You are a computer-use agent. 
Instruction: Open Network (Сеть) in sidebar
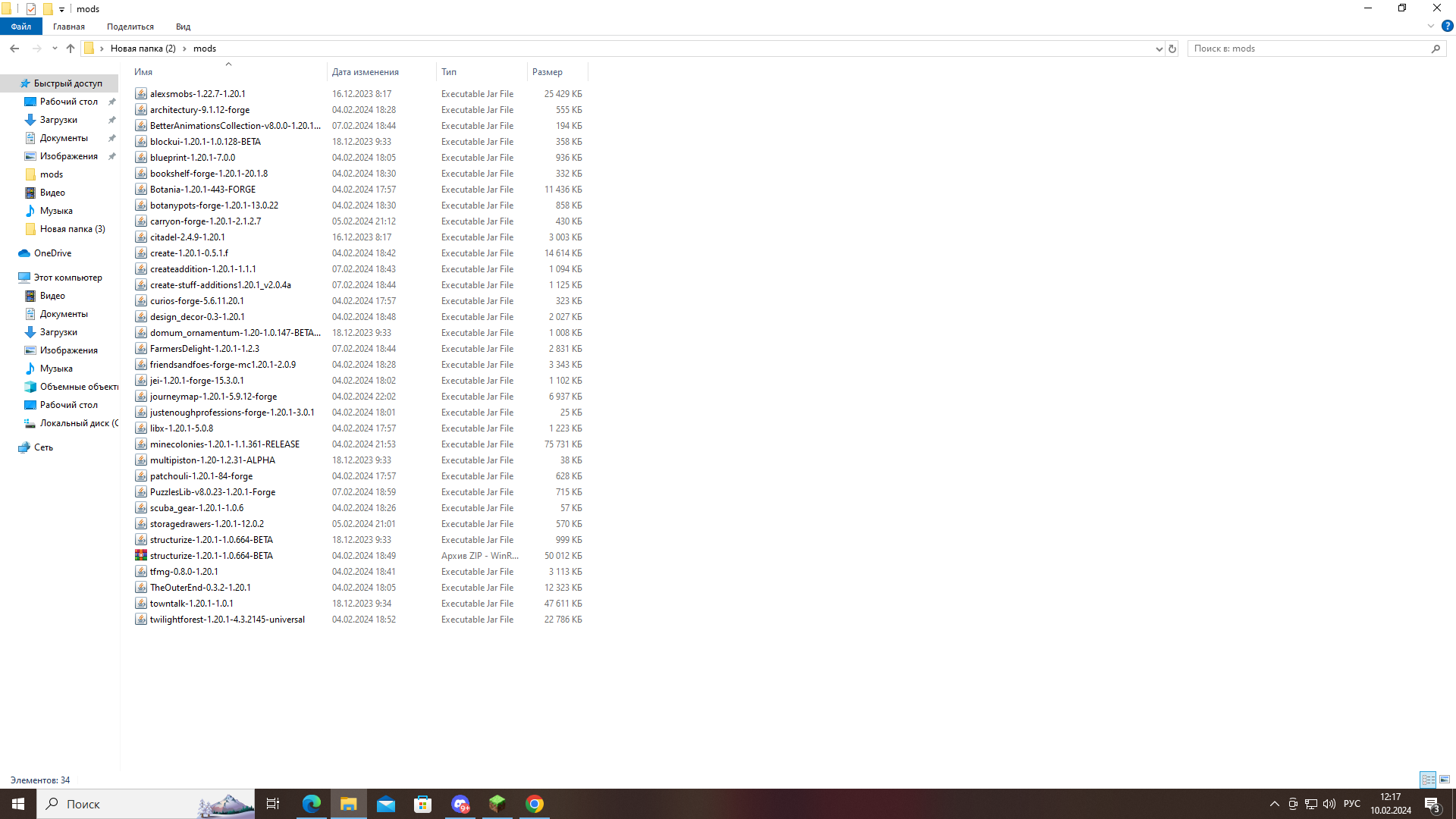[43, 447]
